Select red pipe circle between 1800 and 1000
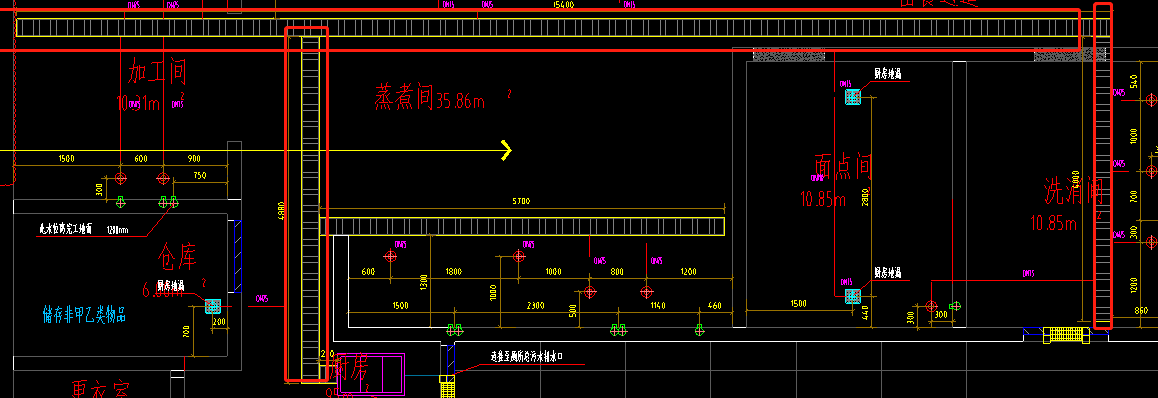This screenshot has width=1158, height=398. pyautogui.click(x=518, y=255)
